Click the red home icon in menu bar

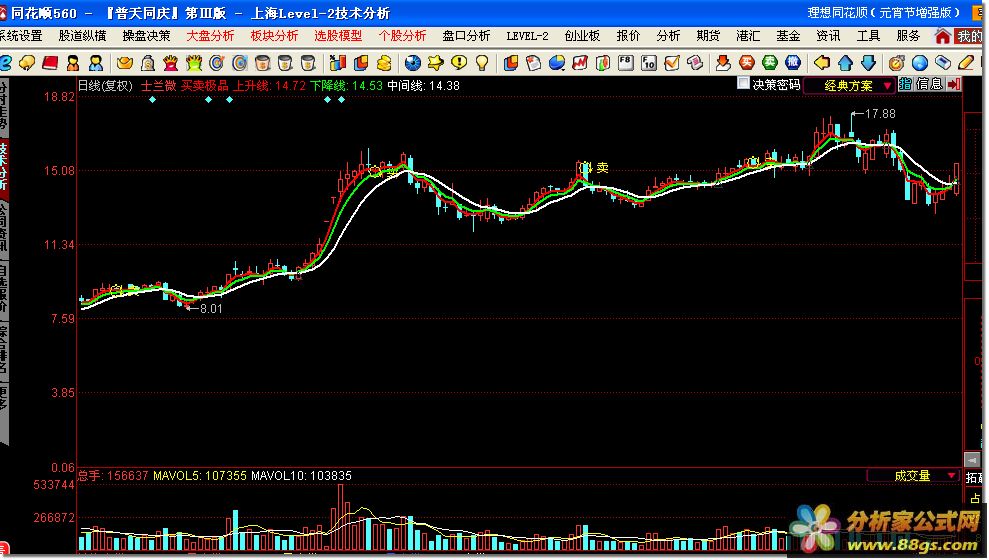(x=942, y=36)
